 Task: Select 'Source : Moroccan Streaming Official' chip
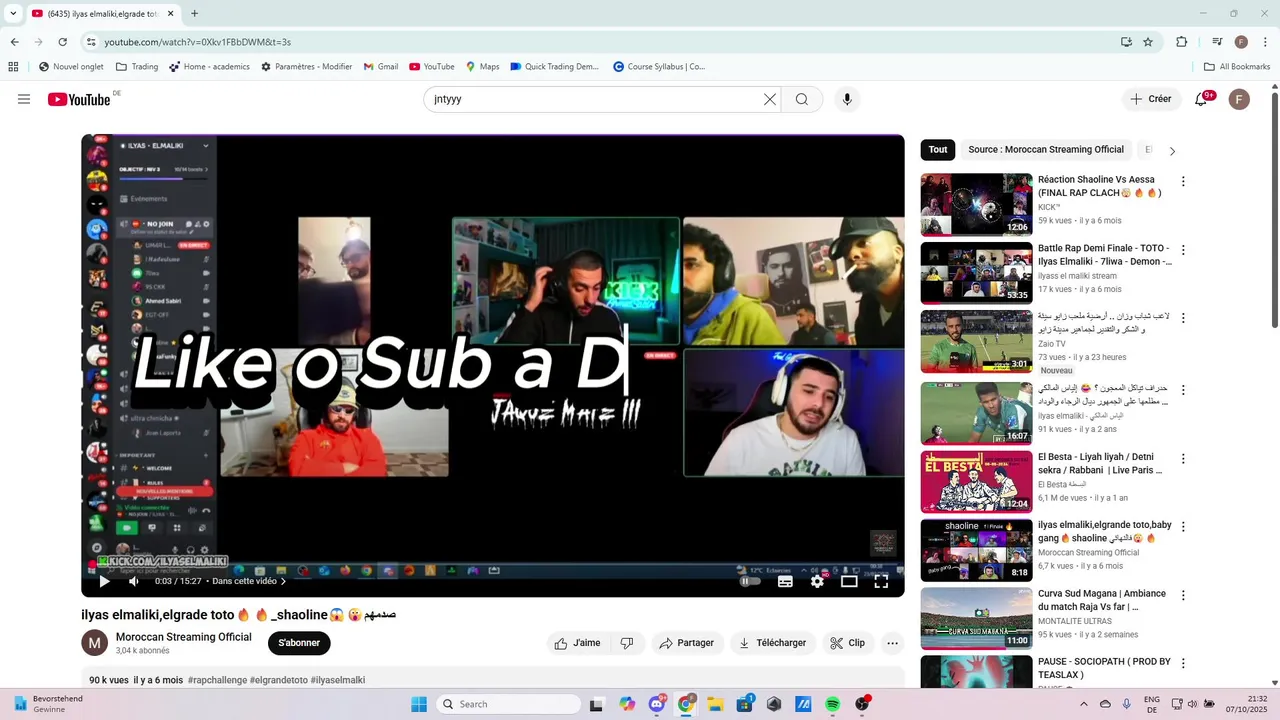pos(1046,150)
